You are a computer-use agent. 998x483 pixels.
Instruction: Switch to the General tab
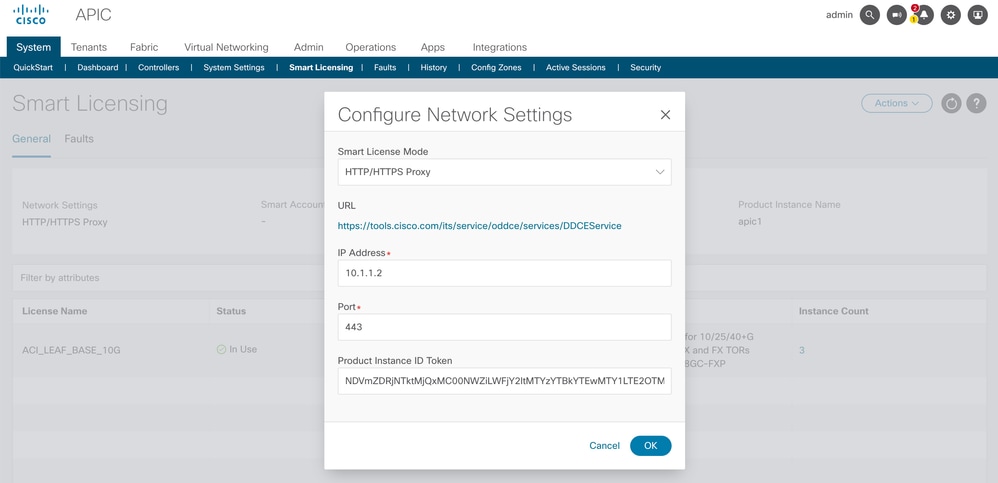tap(31, 139)
